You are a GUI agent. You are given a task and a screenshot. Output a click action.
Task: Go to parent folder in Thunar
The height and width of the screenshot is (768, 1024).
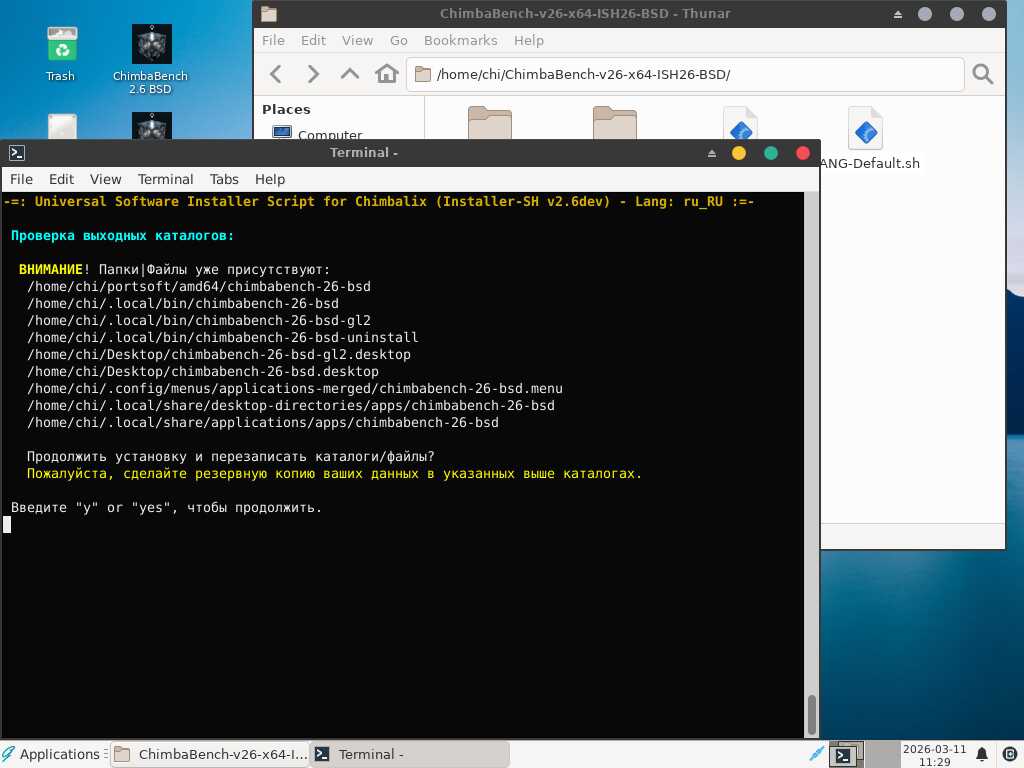pos(350,74)
